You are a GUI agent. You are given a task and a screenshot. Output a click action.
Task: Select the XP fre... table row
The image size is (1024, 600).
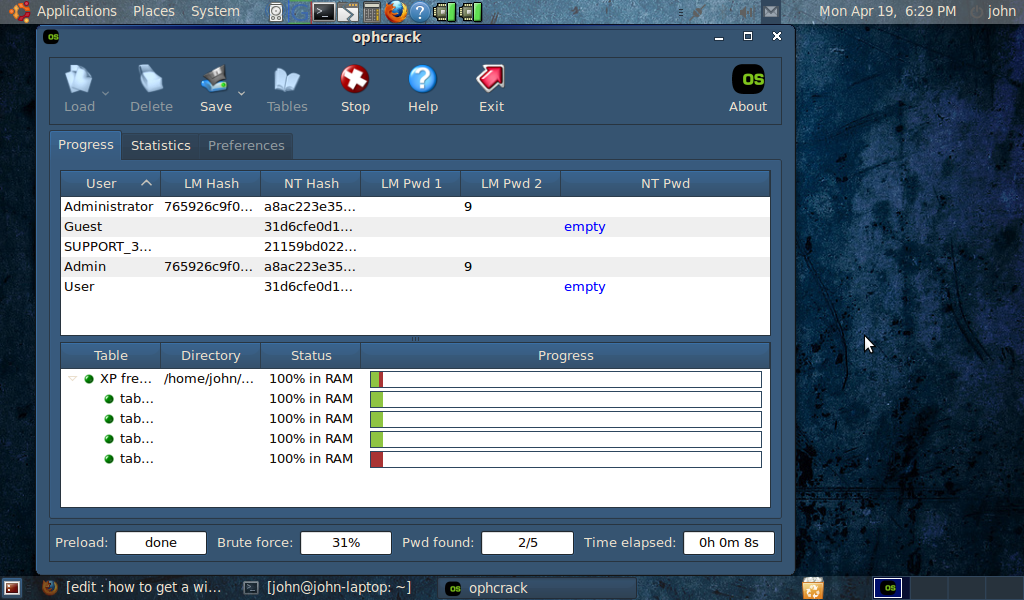pyautogui.click(x=415, y=379)
